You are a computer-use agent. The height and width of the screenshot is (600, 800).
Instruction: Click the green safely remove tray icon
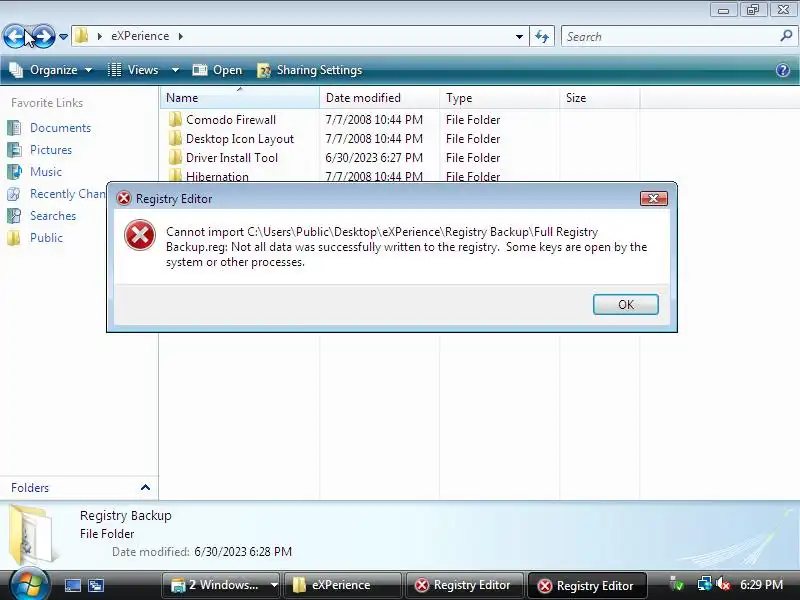coord(677,584)
